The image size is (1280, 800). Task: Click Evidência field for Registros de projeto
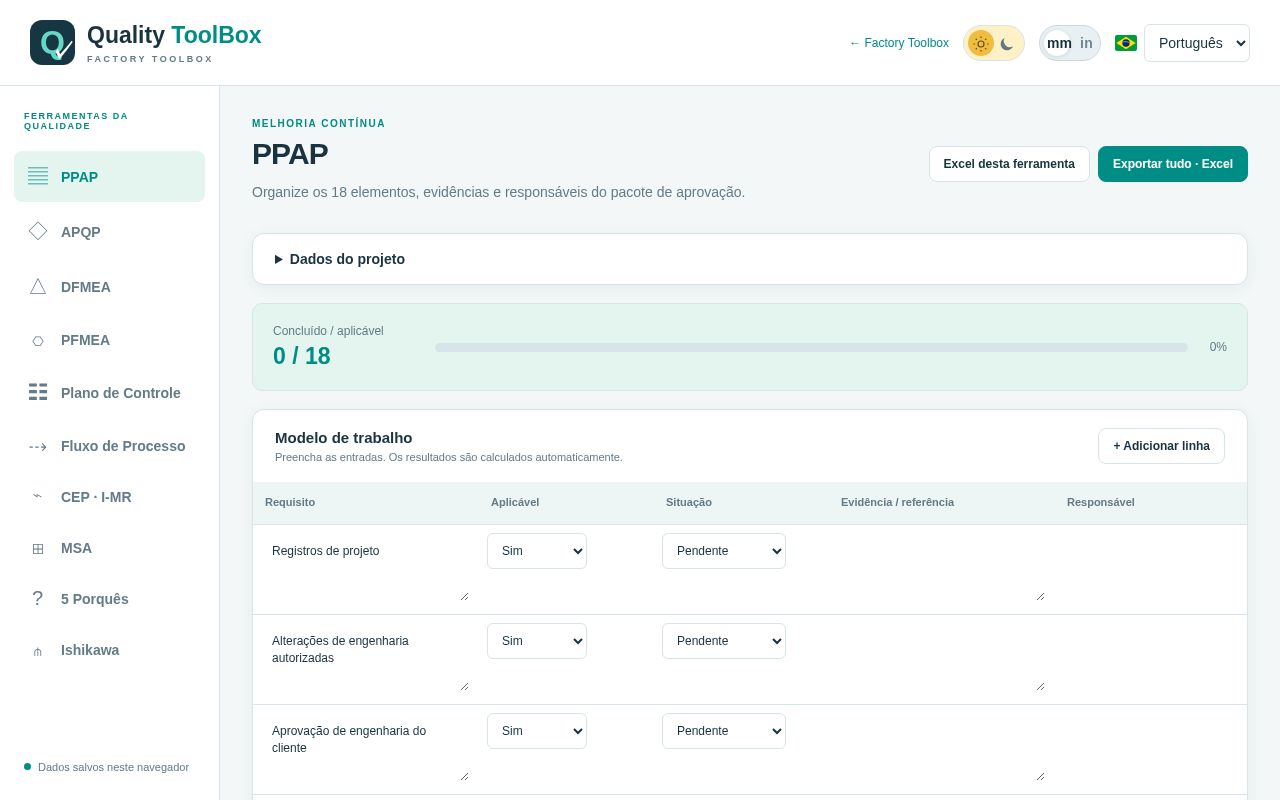coord(942,568)
